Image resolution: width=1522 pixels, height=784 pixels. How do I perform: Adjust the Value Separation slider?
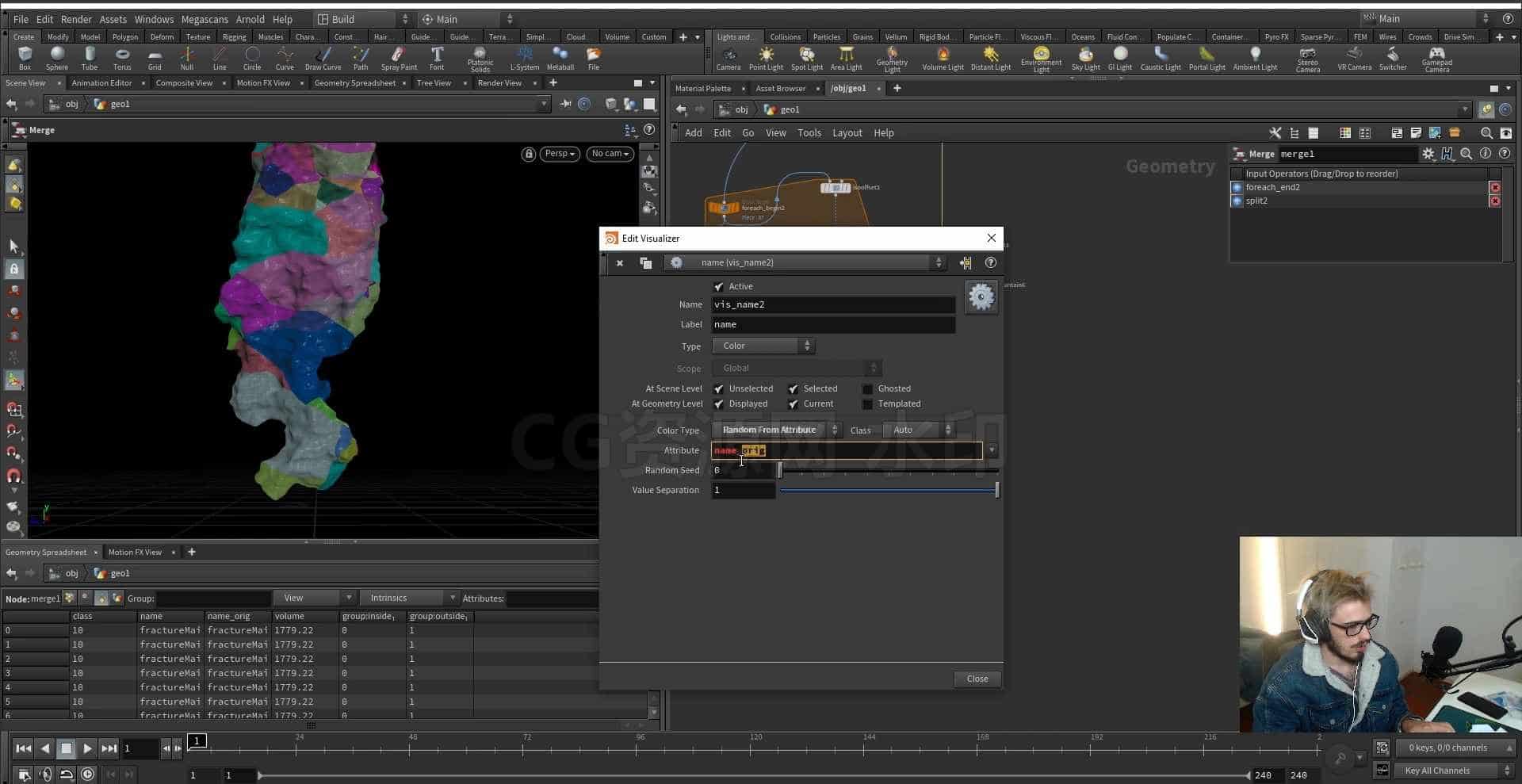click(x=889, y=491)
